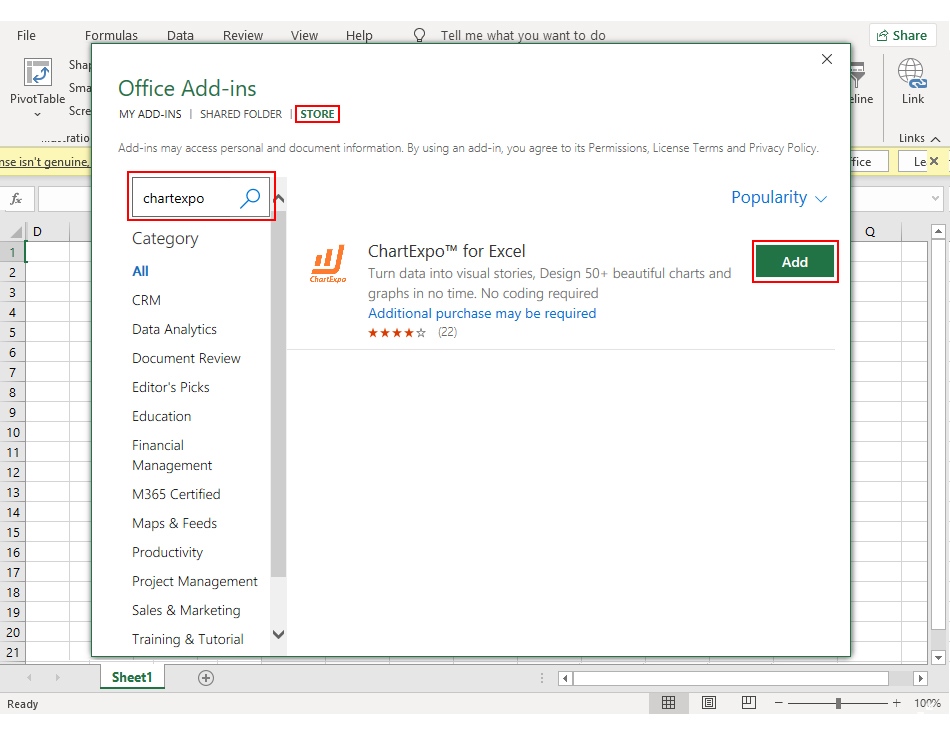The height and width of the screenshot is (735, 950).
Task: Select the Sales & Marketing category
Action: click(x=186, y=610)
